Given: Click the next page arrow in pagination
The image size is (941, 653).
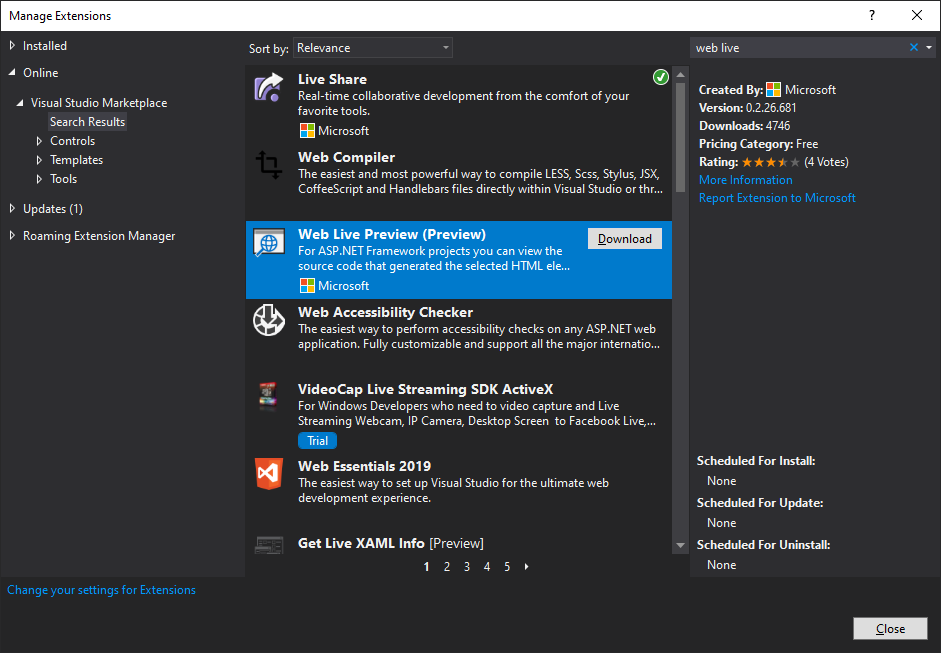Looking at the screenshot, I should click(x=527, y=567).
